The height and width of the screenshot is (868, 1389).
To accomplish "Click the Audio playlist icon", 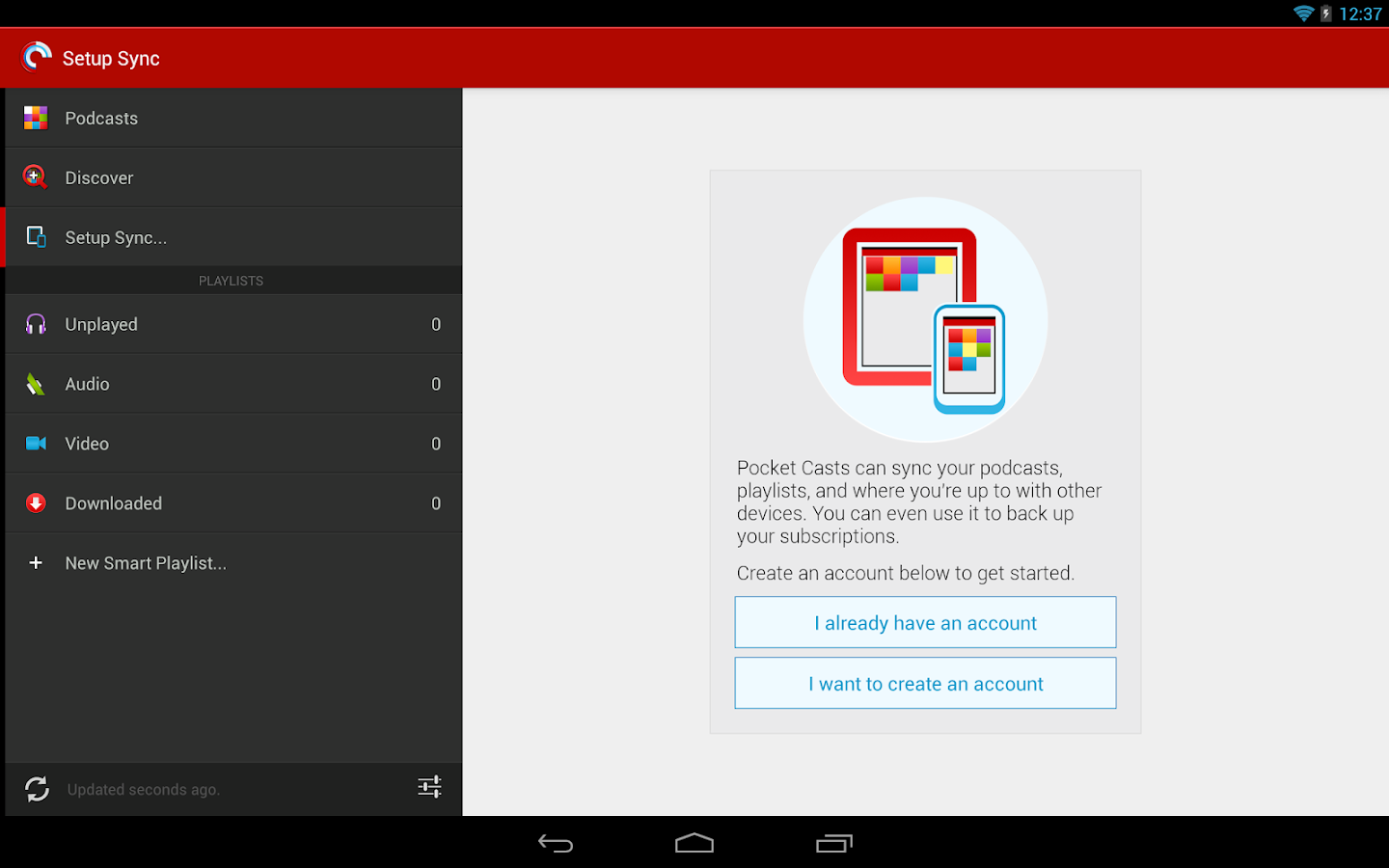I will [x=36, y=383].
